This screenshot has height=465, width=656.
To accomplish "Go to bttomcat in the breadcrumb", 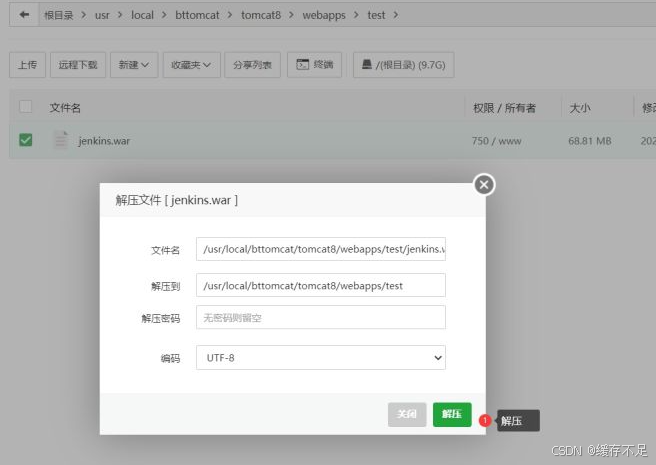I will 197,15.
